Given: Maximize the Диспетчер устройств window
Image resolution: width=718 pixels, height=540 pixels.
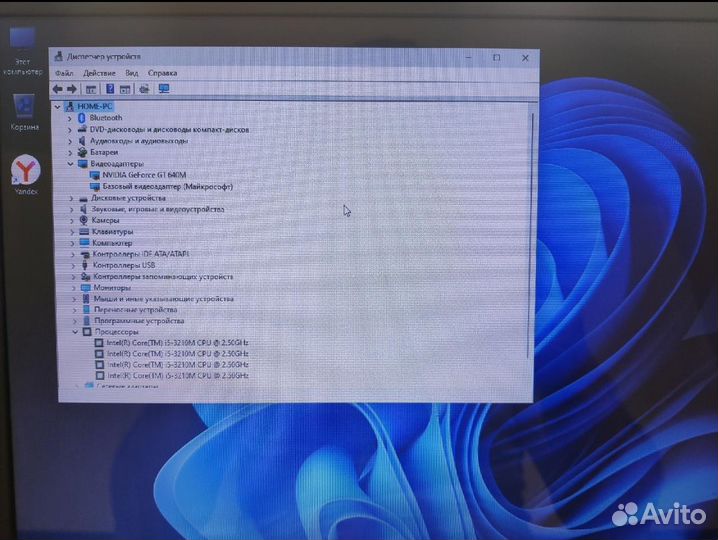Looking at the screenshot, I should (496, 58).
